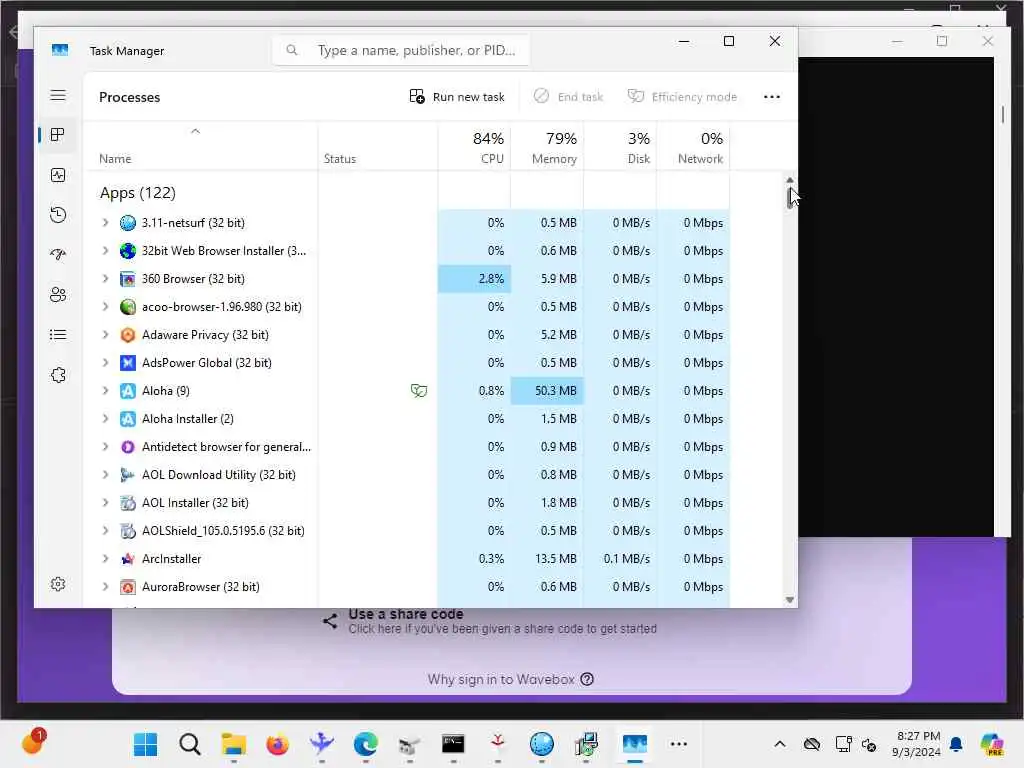Open the App history sidebar icon
This screenshot has width=1024, height=768.
point(58,215)
